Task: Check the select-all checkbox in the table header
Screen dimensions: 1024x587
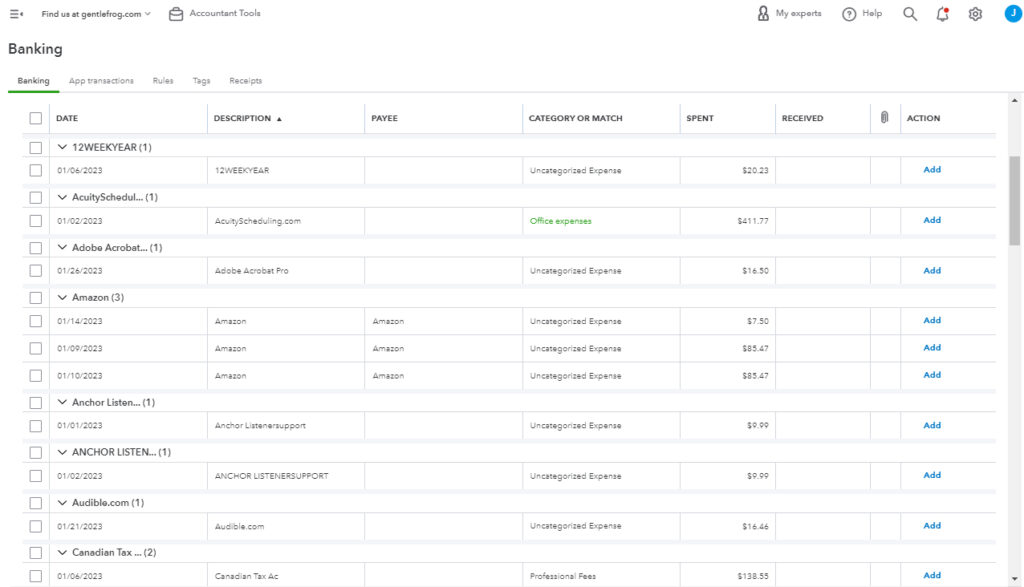Action: 36,118
